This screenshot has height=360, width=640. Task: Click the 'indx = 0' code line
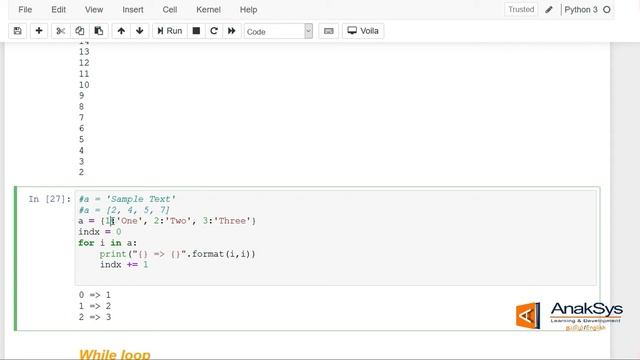tap(100, 232)
